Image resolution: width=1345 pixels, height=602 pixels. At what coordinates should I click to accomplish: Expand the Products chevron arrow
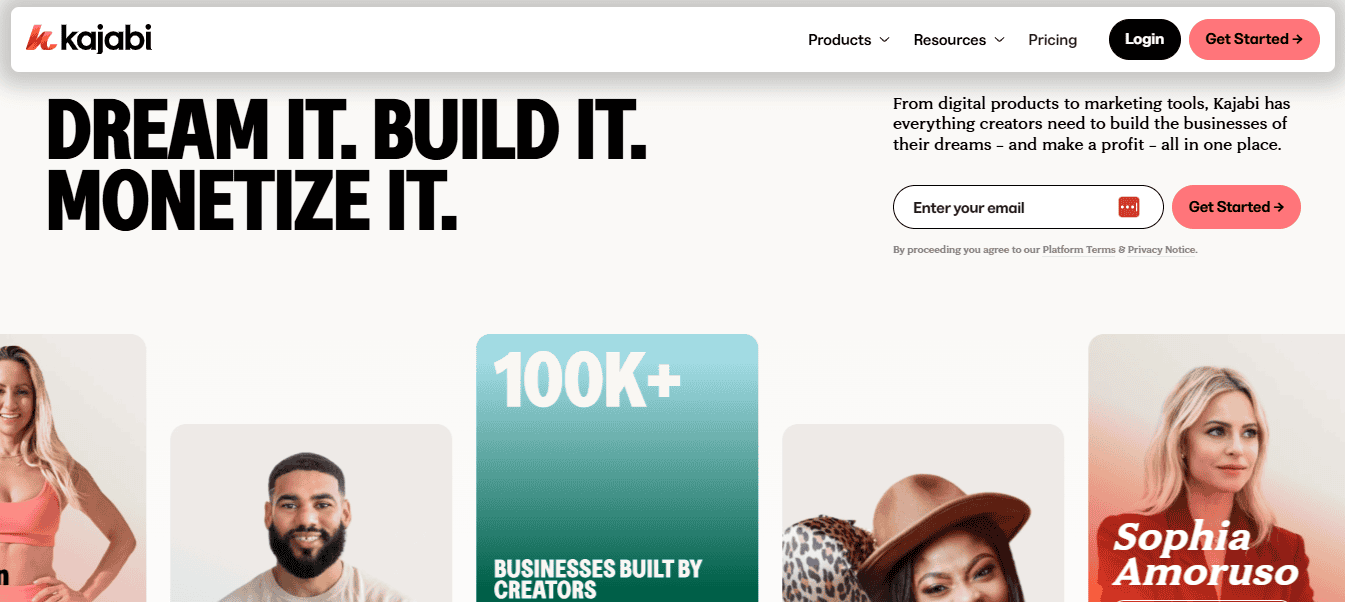click(x=884, y=40)
